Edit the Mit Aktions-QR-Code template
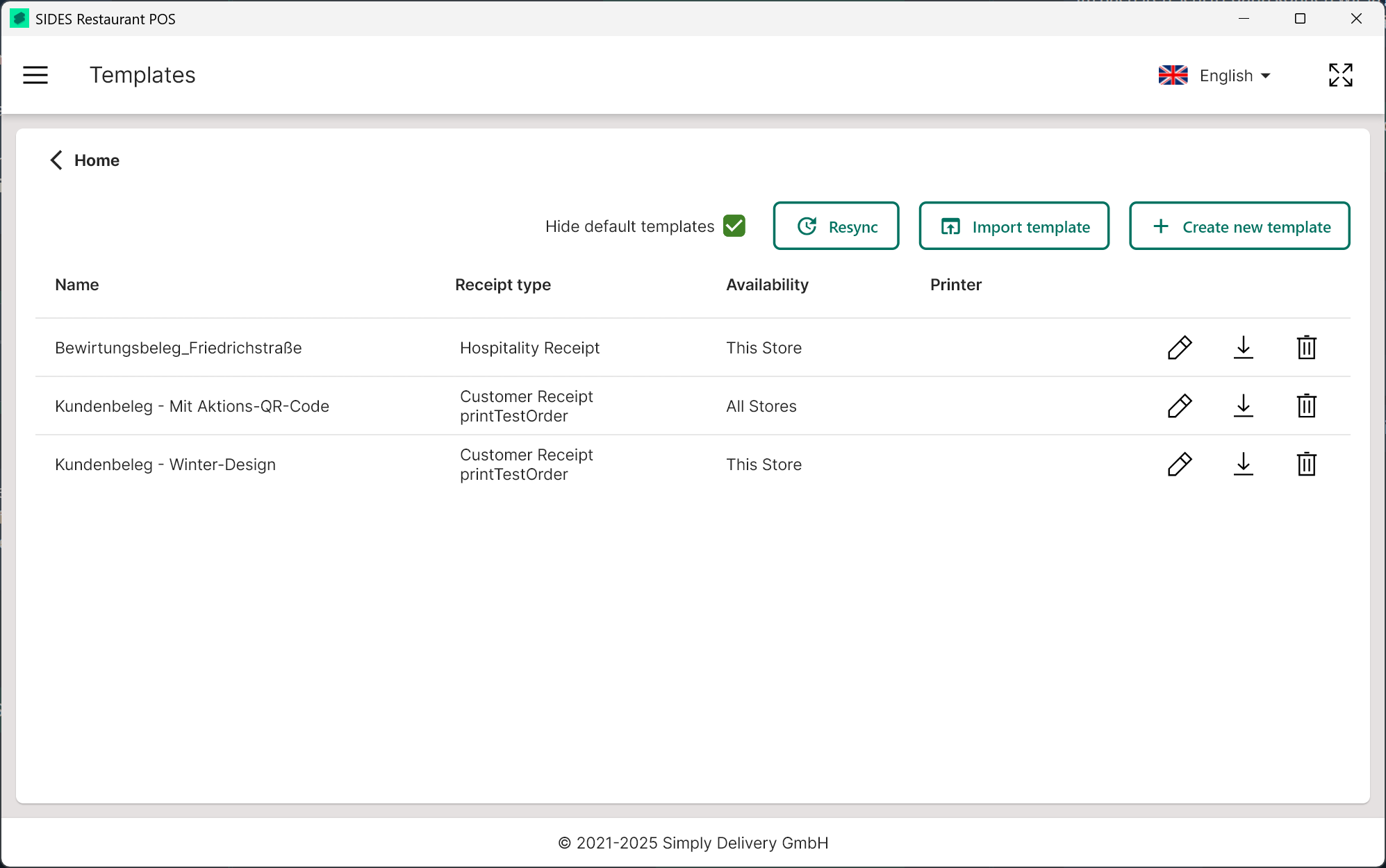1386x868 pixels. 1180,406
